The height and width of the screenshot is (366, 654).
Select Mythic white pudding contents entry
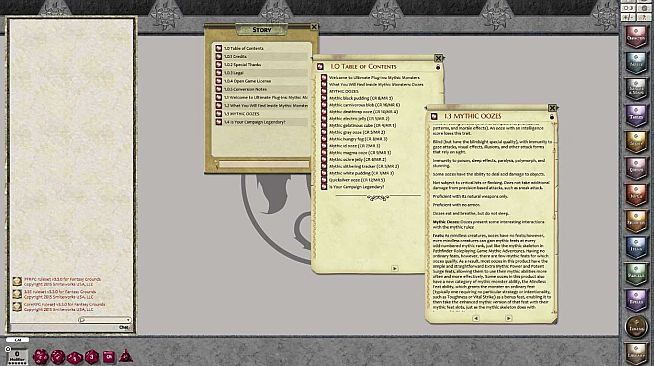362,173
